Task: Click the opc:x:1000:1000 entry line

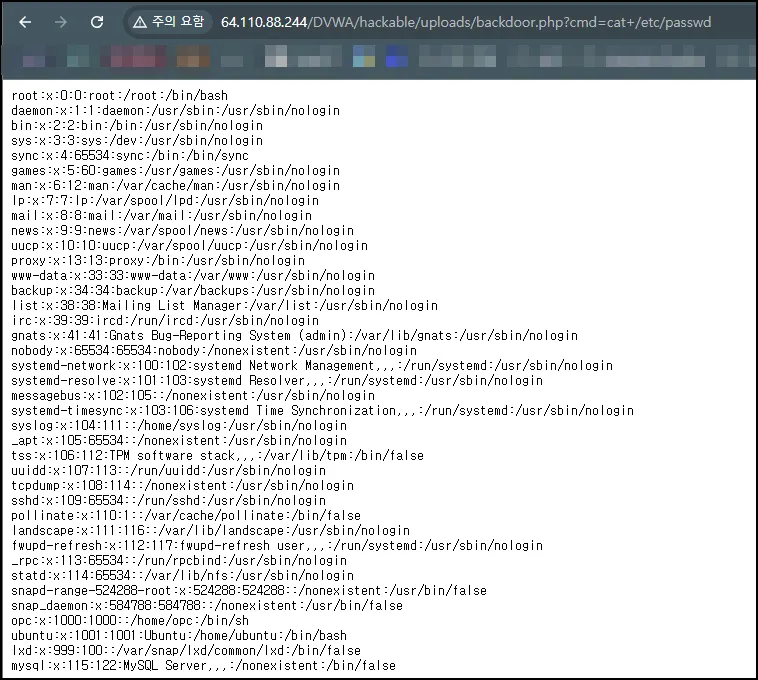Action: pyautogui.click(x=130, y=620)
